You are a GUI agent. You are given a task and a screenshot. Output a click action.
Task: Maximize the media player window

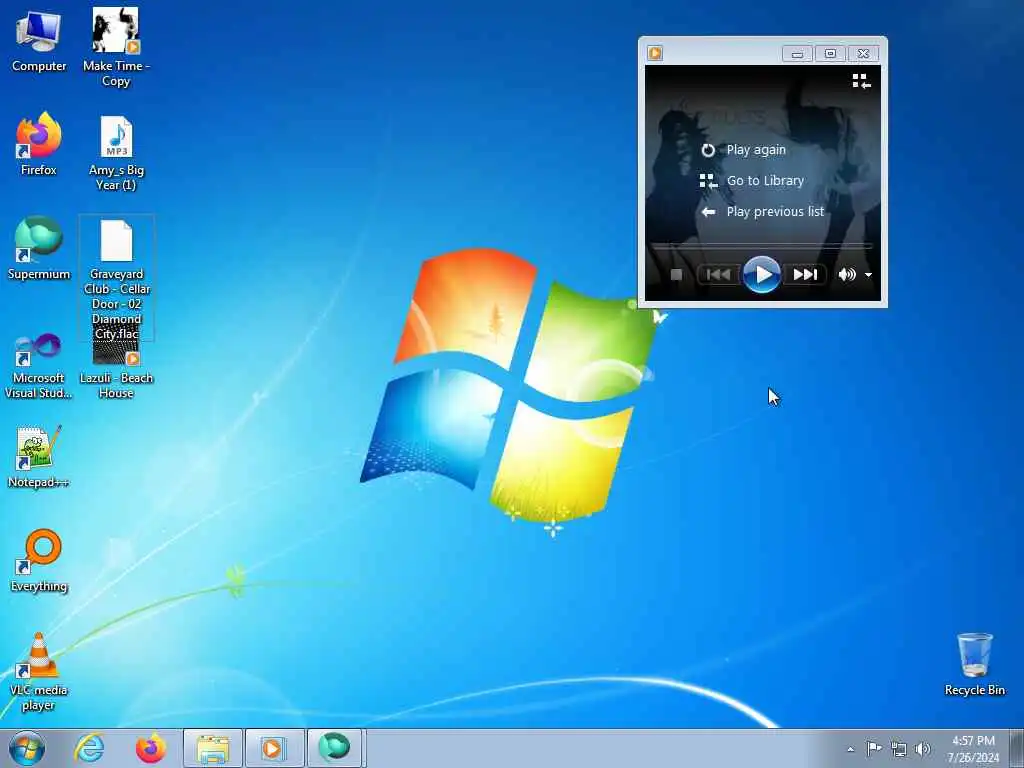[830, 54]
